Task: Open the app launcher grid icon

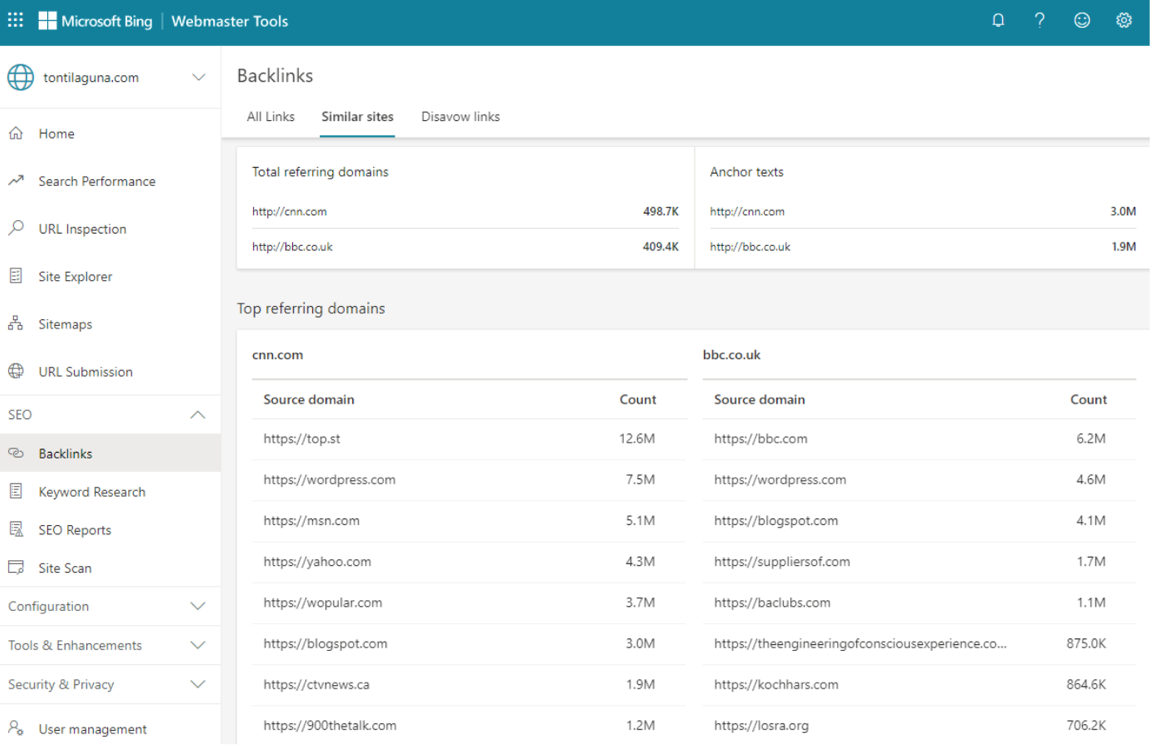Action: [15, 20]
